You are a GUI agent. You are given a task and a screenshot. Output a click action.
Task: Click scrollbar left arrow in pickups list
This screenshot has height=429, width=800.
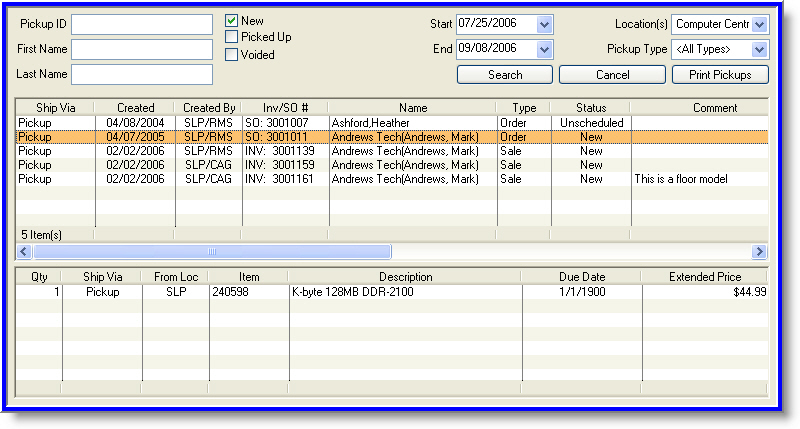[x=24, y=251]
